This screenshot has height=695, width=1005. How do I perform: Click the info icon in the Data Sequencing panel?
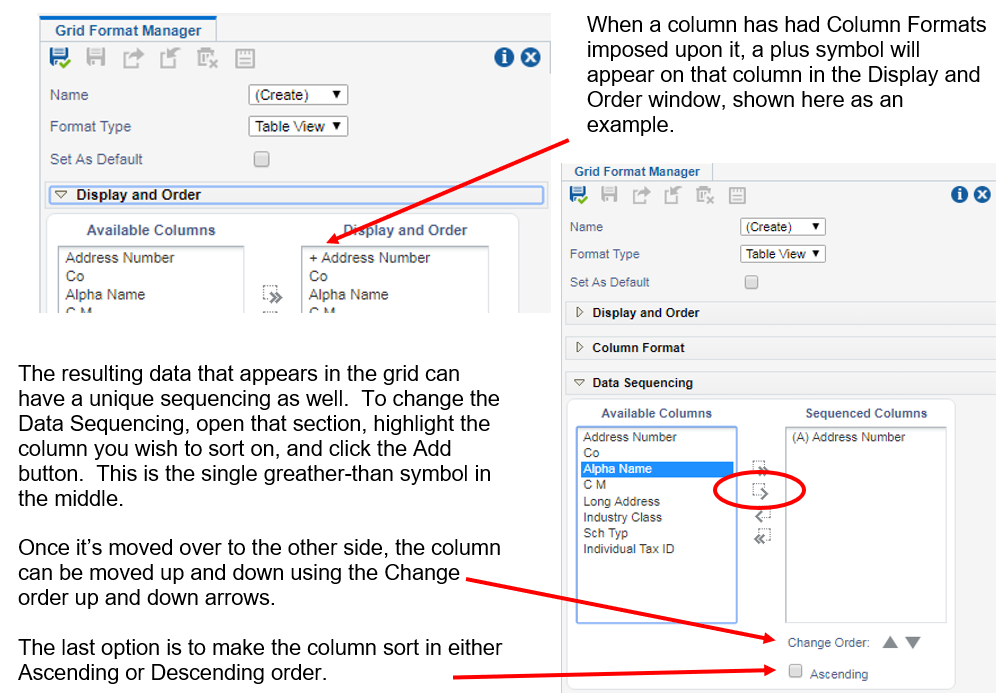(959, 195)
